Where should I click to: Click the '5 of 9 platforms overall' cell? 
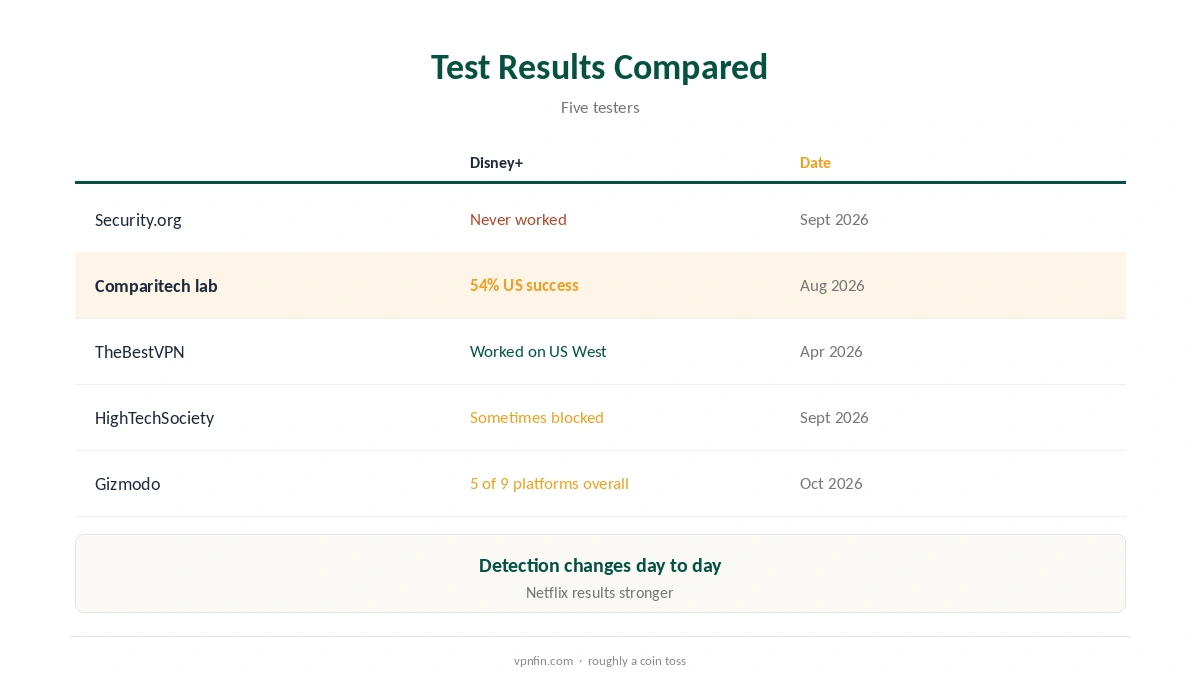549,484
